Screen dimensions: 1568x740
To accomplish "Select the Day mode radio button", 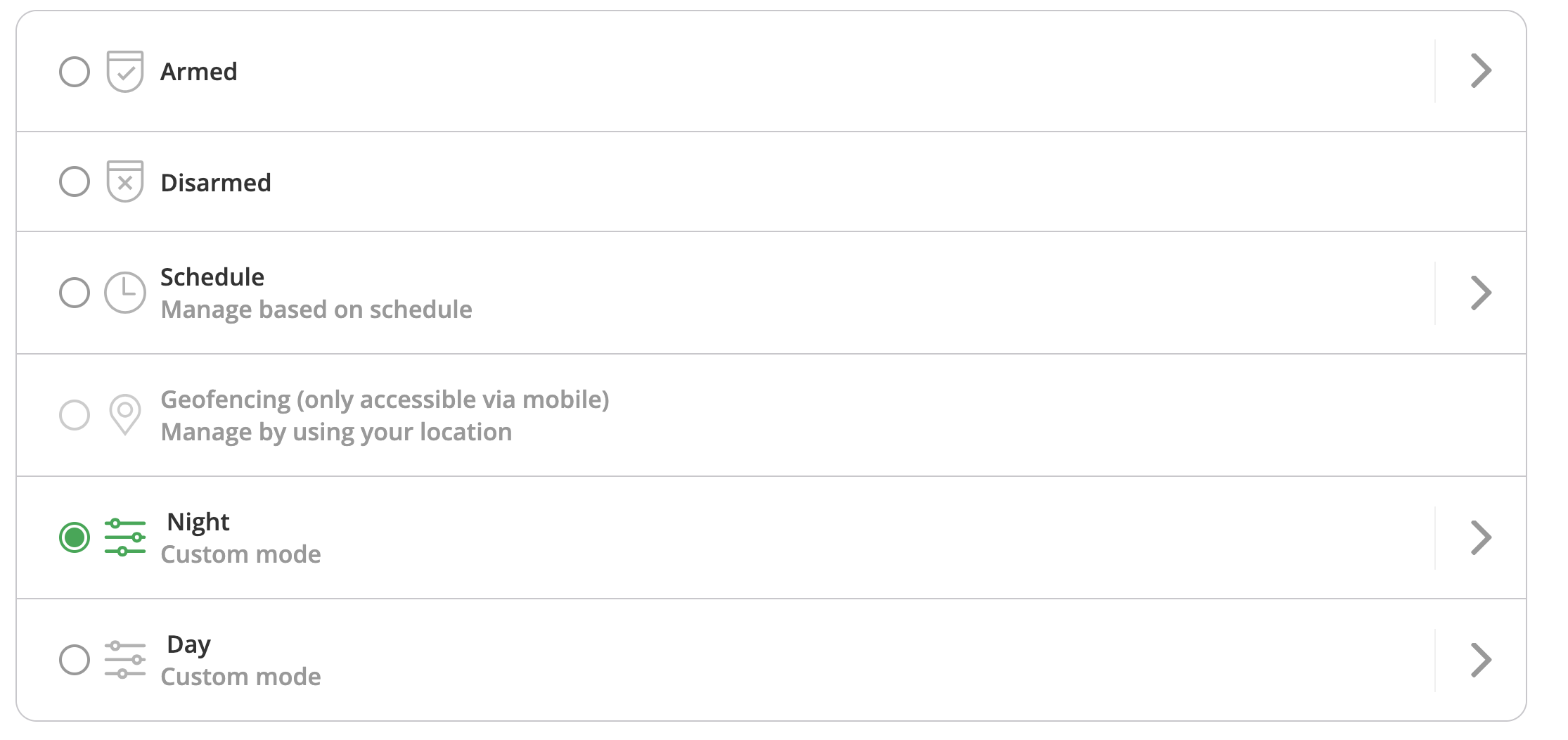I will tap(74, 659).
